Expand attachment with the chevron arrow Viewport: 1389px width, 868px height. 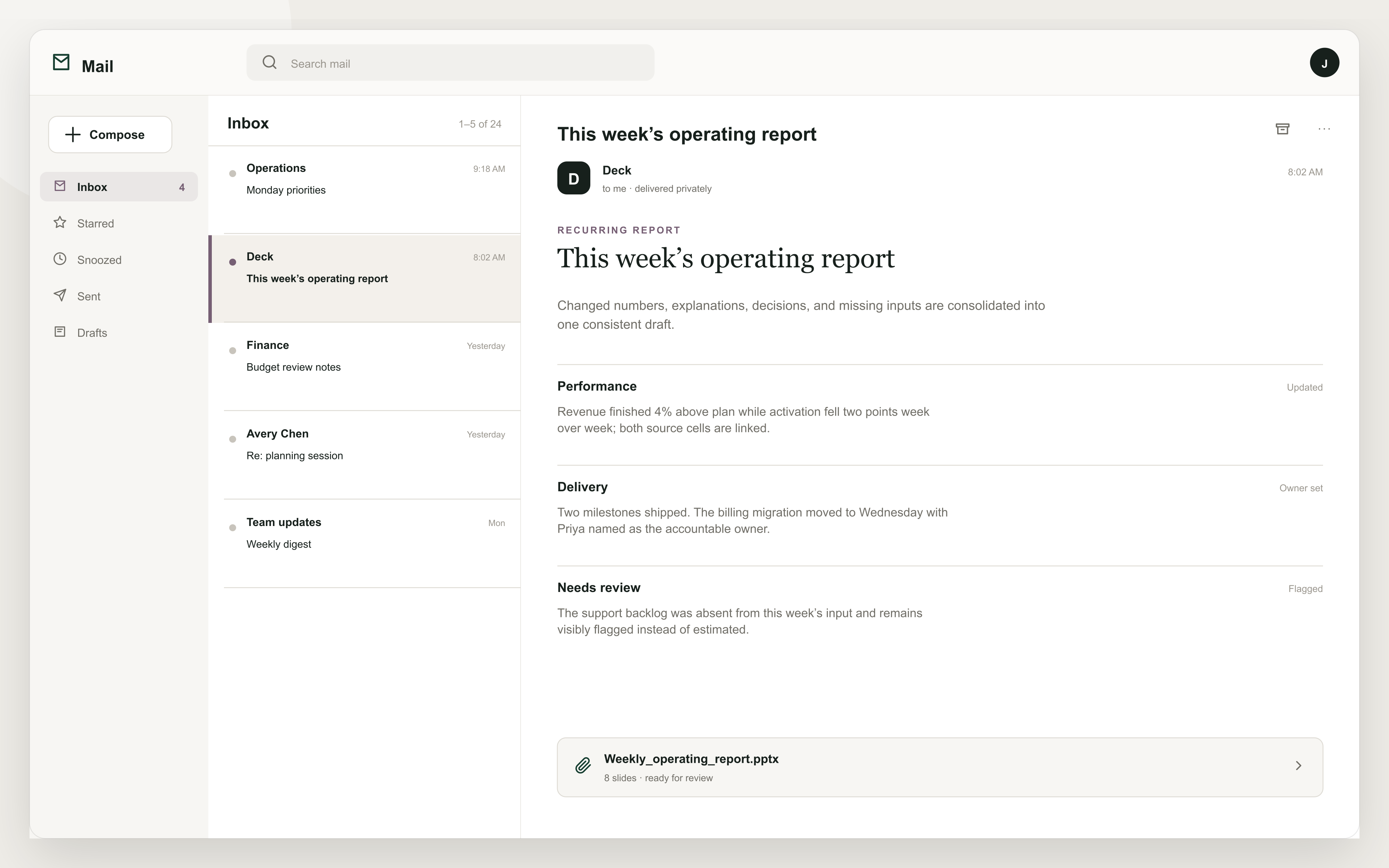pyautogui.click(x=1298, y=766)
